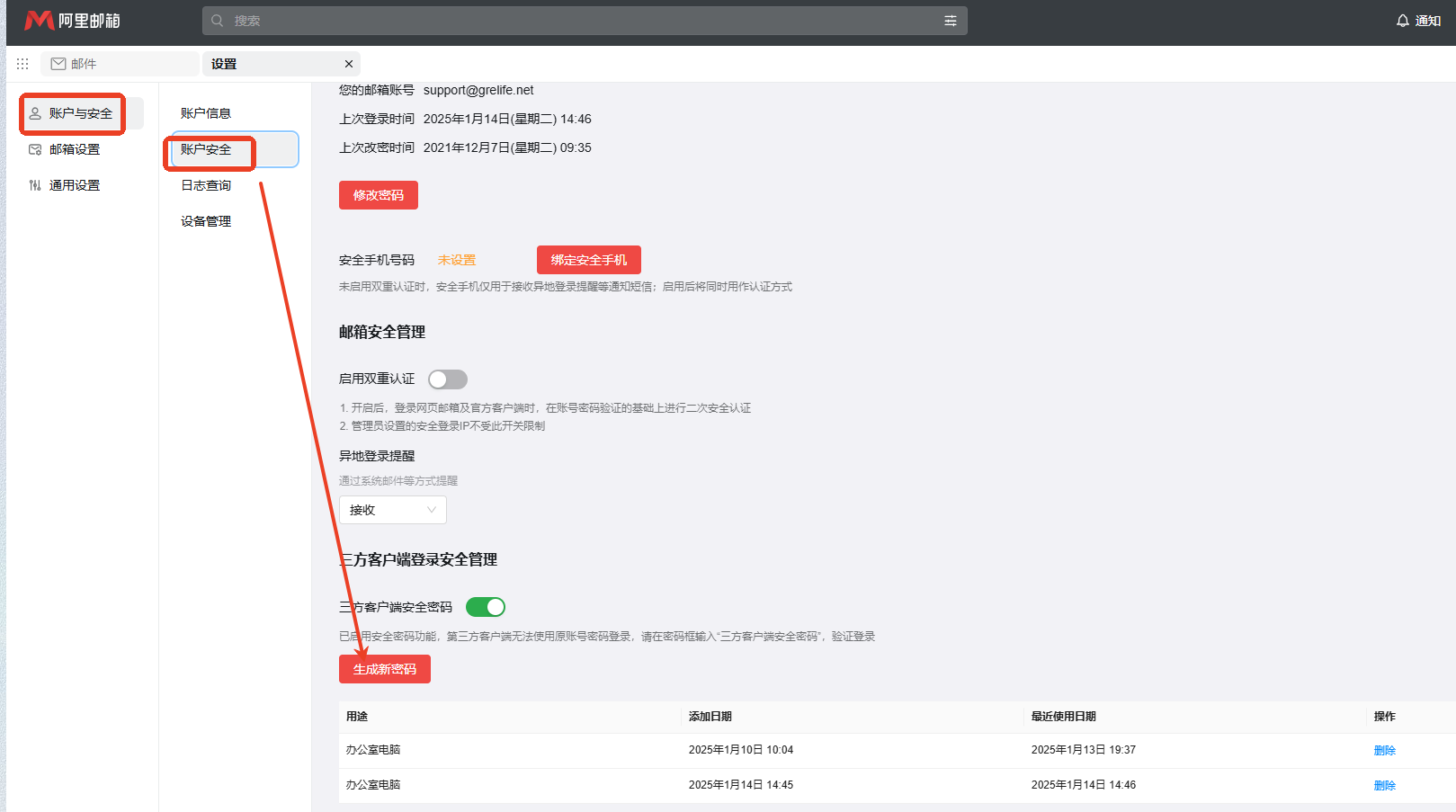This screenshot has height=812, width=1456.
Task: Open the search filter options icon
Action: click(x=950, y=21)
